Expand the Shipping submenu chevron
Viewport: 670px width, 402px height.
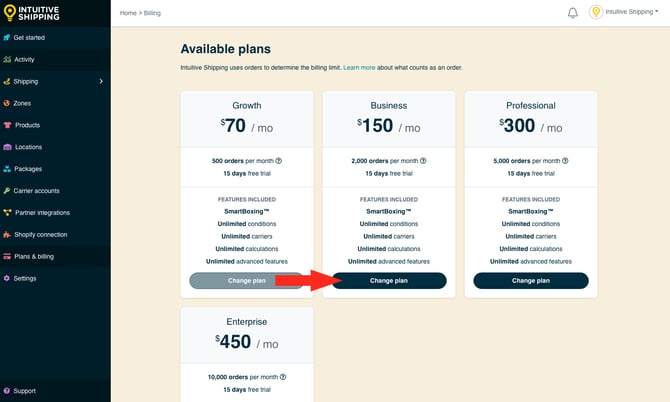click(x=101, y=81)
